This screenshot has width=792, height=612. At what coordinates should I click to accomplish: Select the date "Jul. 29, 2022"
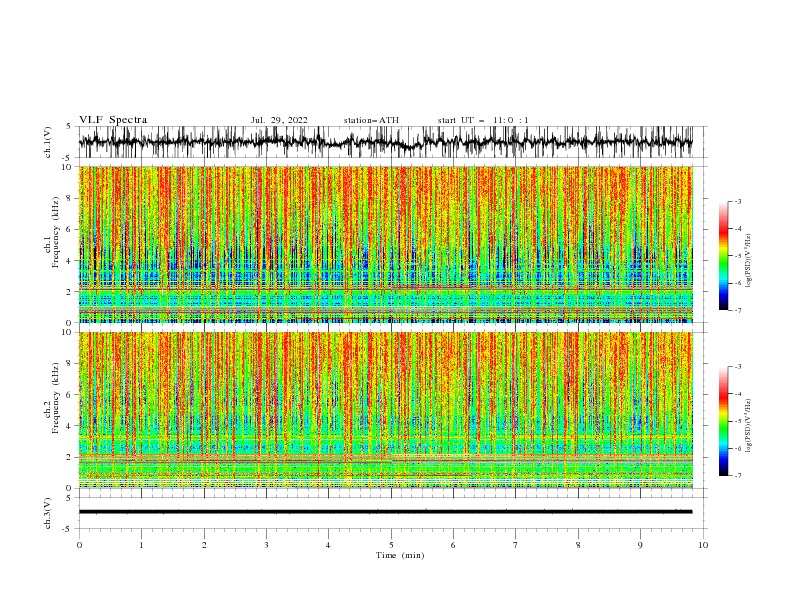(279, 120)
